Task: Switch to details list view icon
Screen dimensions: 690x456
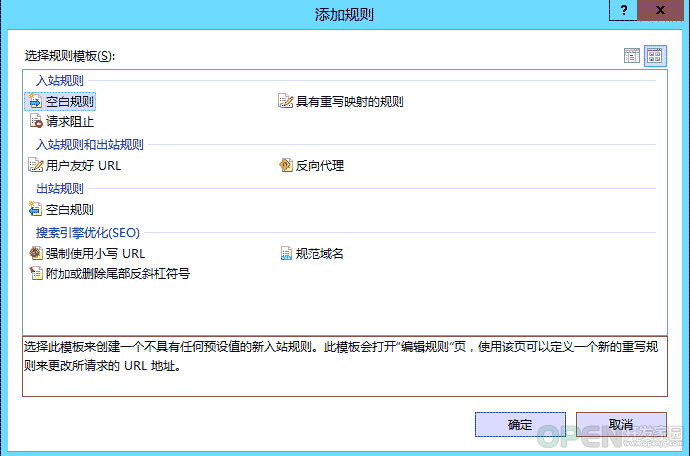Action: [632, 56]
